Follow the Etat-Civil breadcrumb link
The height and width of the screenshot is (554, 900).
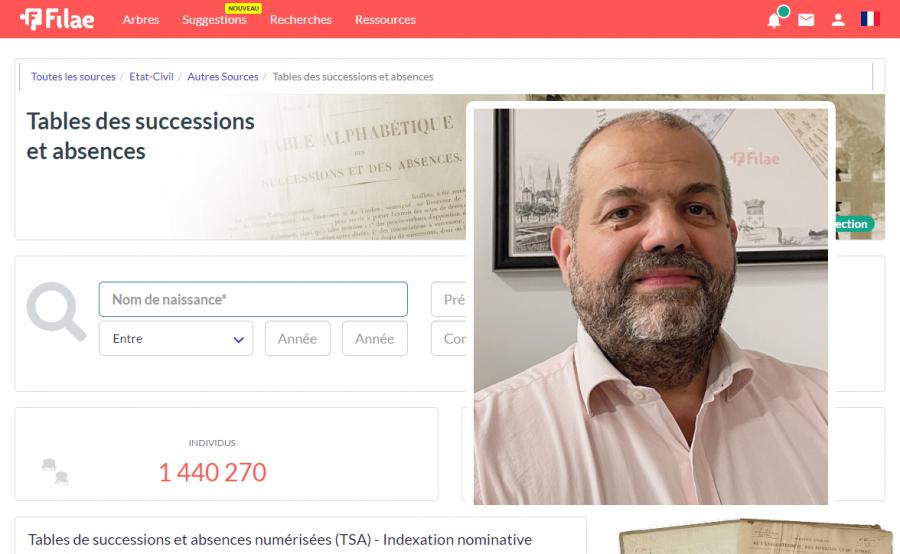coord(151,76)
